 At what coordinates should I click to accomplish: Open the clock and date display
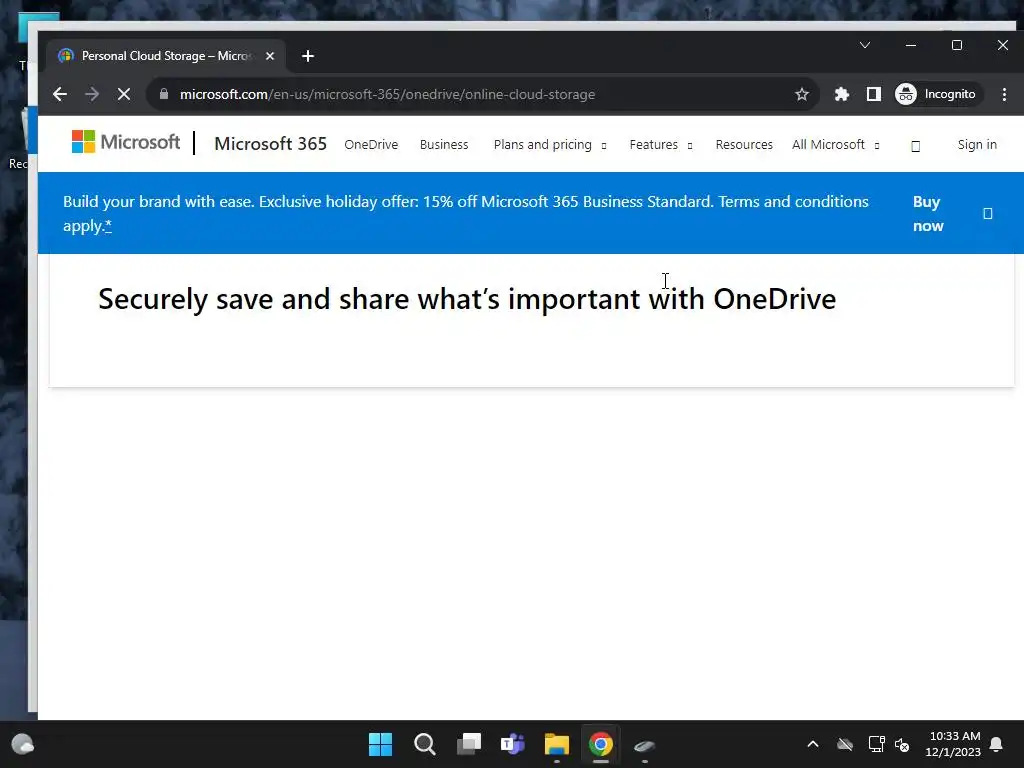point(953,744)
